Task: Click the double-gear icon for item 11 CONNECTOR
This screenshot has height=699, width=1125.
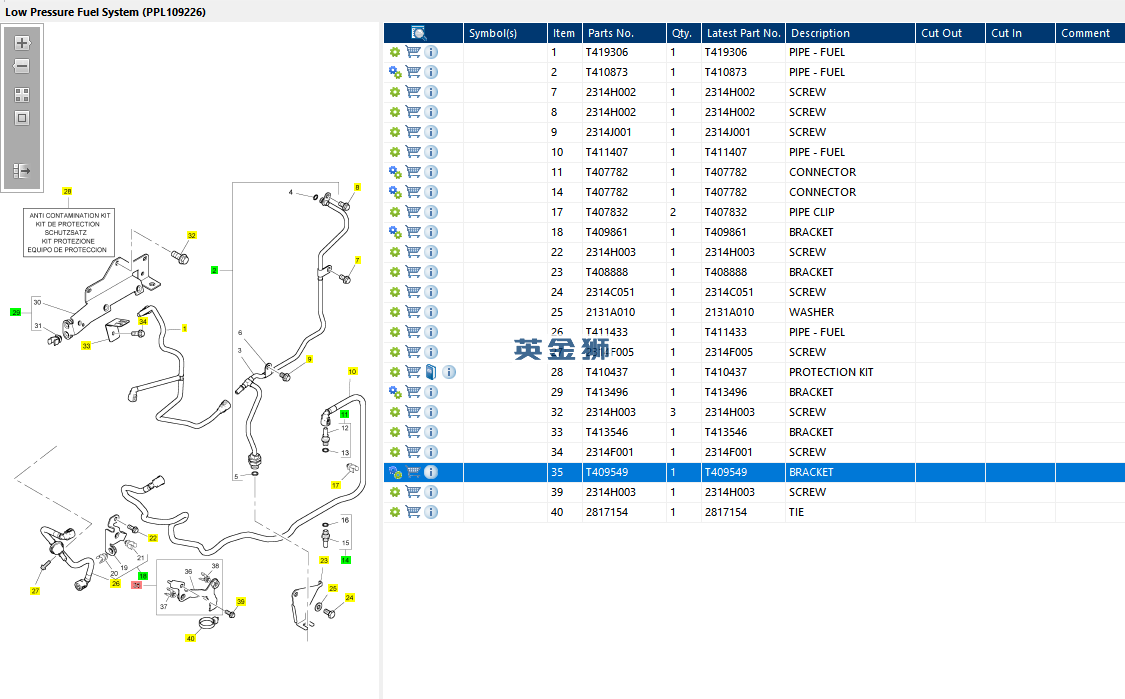Action: click(x=395, y=172)
